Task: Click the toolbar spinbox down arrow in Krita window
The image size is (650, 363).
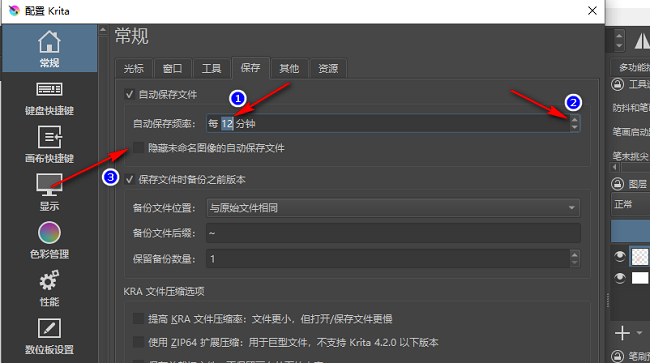Action: (619, 46)
